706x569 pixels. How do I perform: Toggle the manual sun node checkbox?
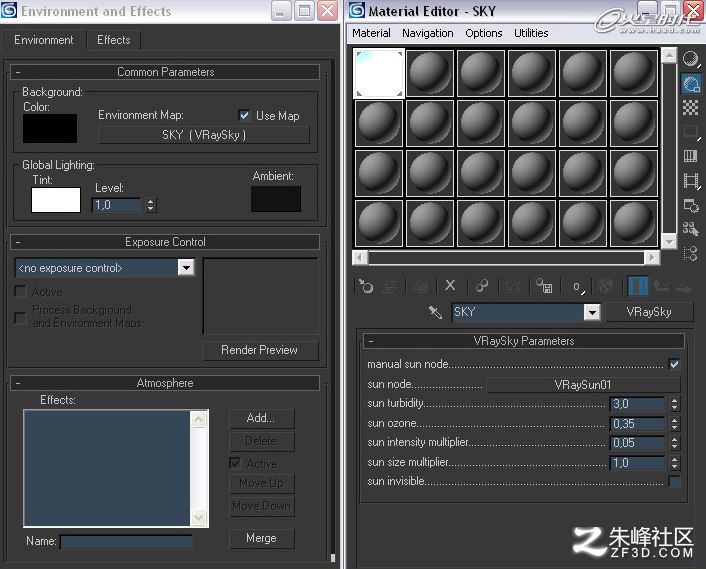coord(674,364)
